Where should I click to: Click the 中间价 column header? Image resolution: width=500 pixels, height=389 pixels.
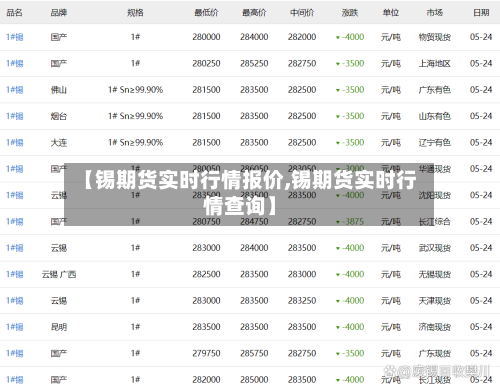coord(302,13)
